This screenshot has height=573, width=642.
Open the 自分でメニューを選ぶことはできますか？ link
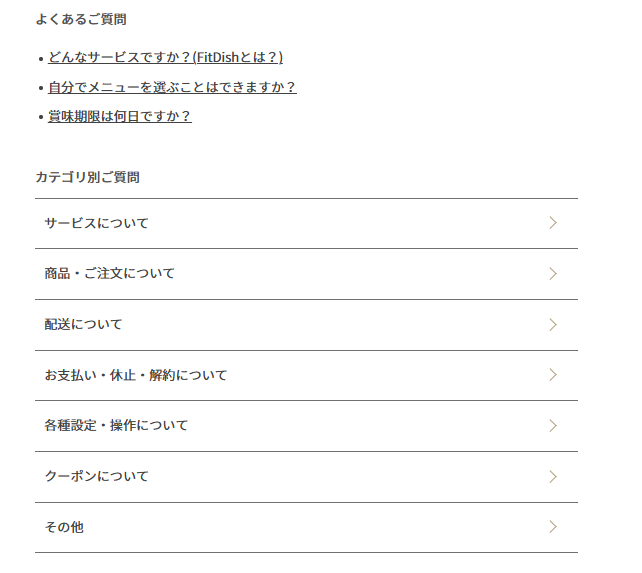172,87
